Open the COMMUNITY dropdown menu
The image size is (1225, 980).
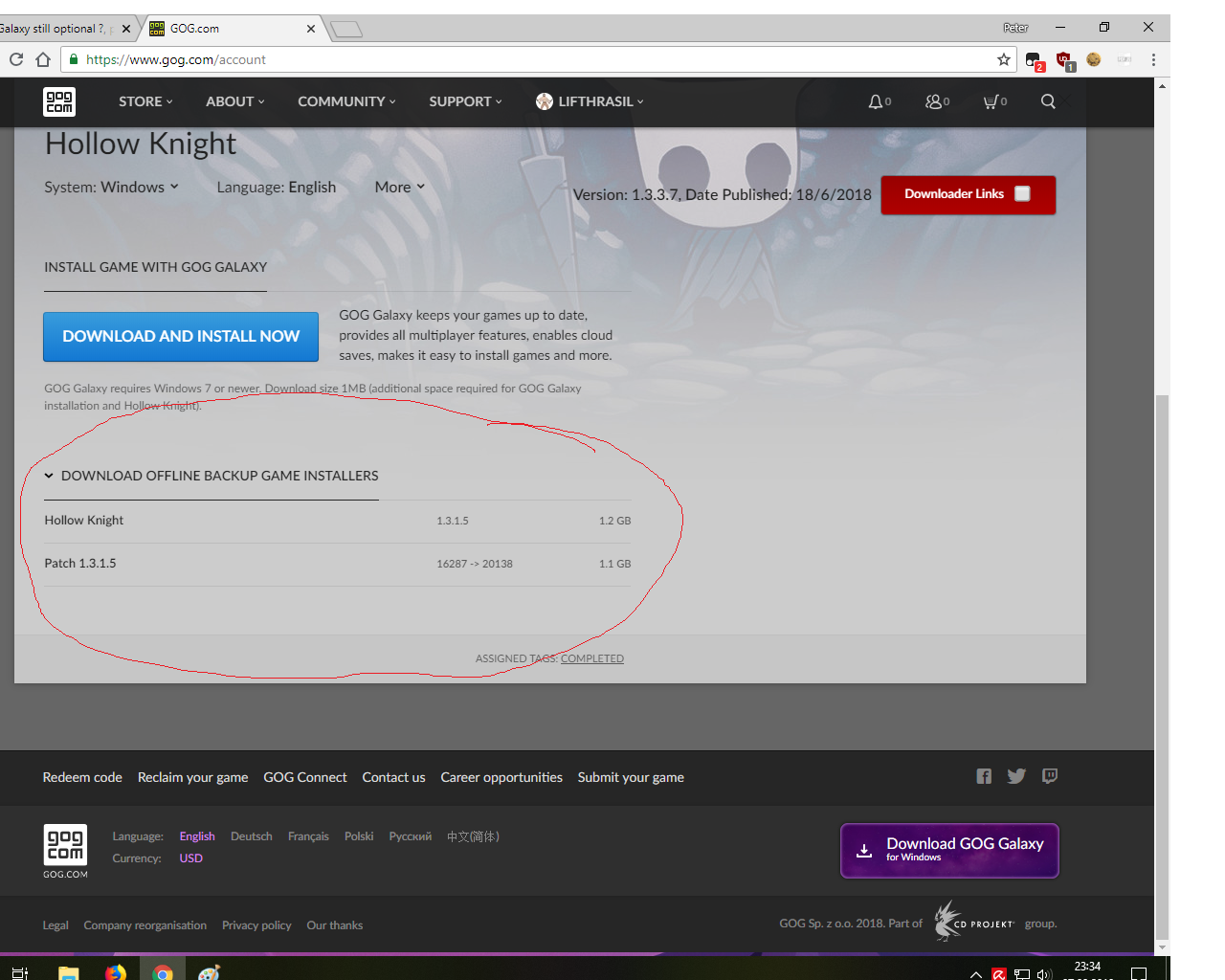click(346, 101)
